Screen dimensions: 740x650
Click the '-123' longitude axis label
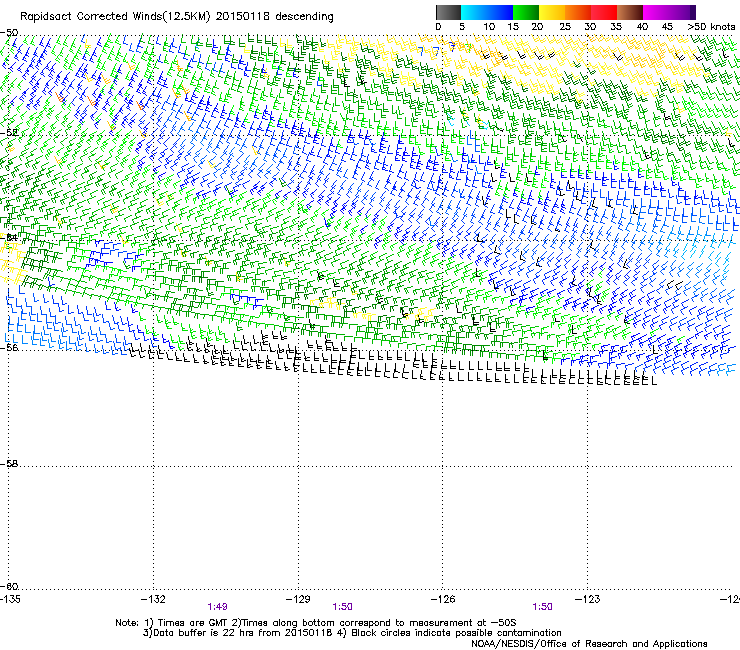[x=588, y=599]
